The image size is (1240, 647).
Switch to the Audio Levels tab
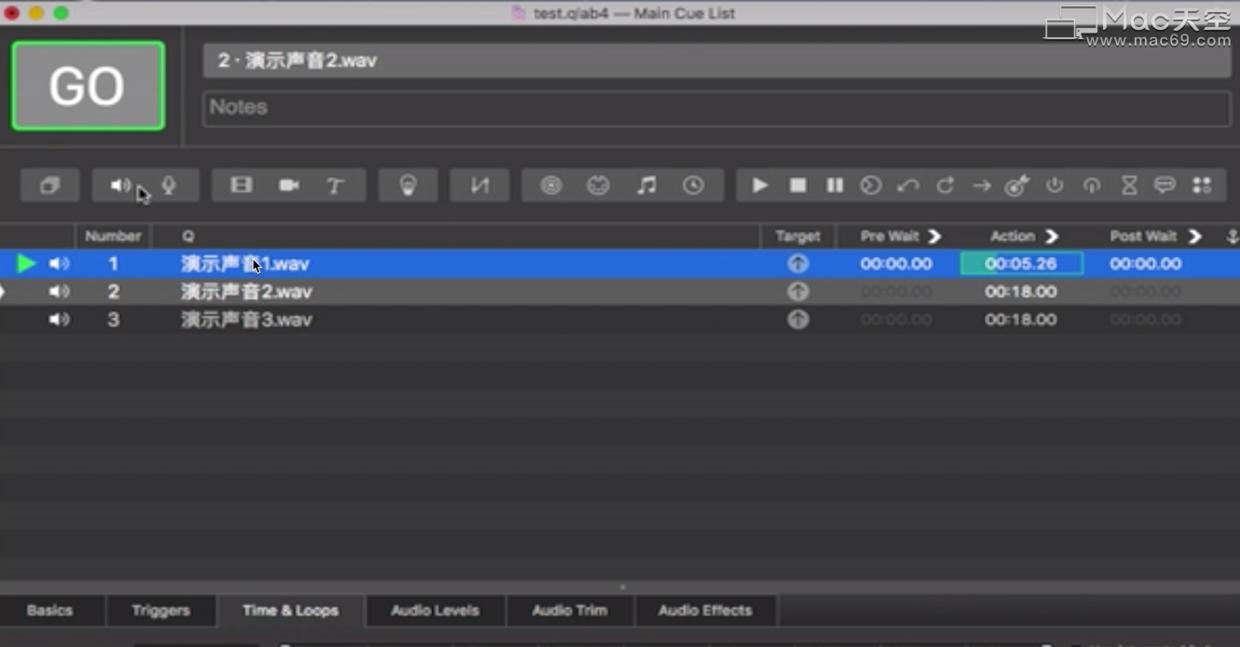click(x=434, y=610)
